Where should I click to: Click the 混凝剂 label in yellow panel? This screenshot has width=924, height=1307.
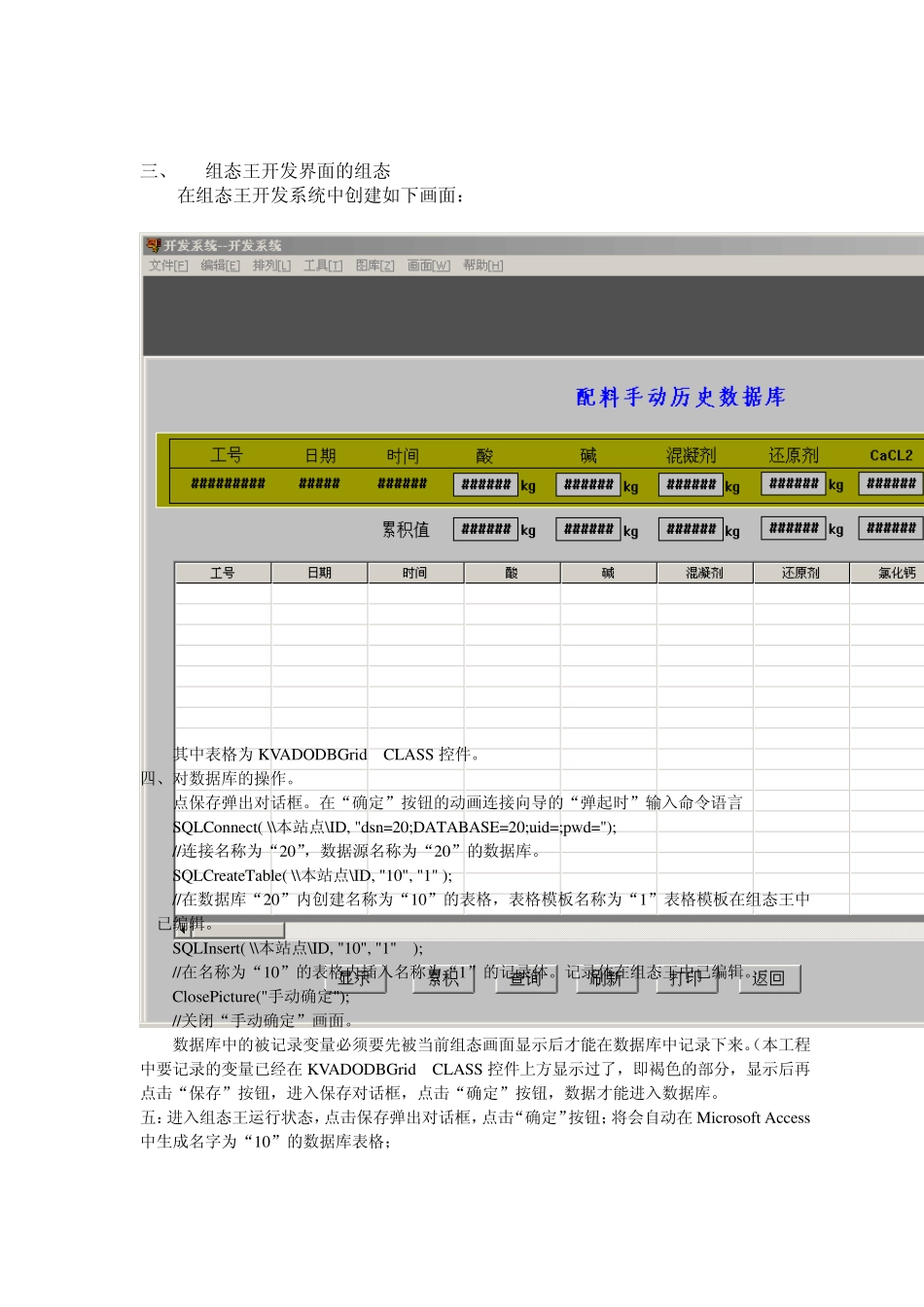(691, 455)
